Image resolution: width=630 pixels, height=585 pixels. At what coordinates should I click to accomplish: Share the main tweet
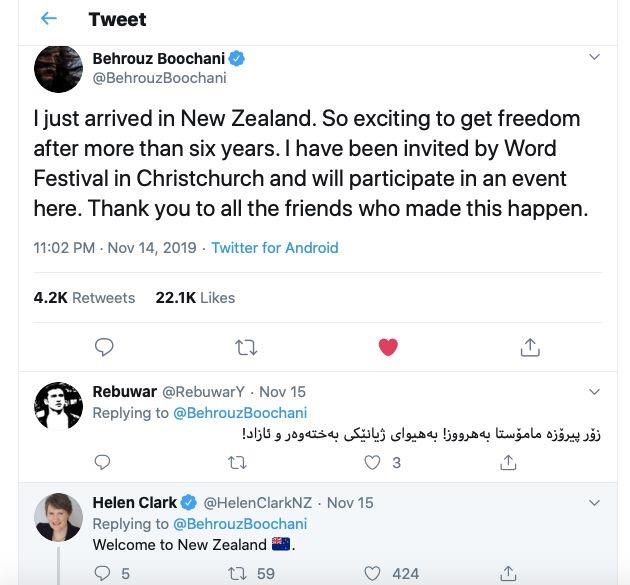click(x=530, y=347)
